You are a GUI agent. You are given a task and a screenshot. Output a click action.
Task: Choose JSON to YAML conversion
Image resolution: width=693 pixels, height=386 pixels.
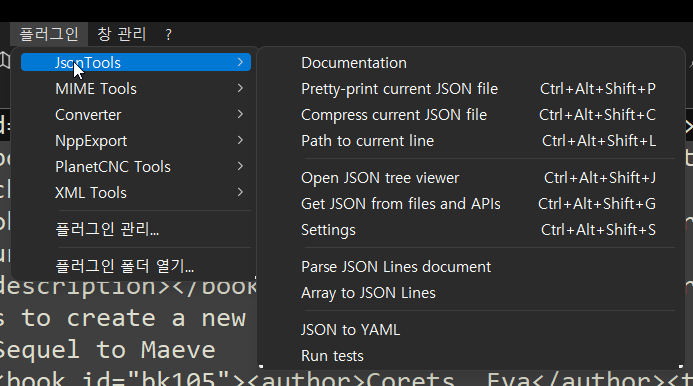click(x=471, y=330)
